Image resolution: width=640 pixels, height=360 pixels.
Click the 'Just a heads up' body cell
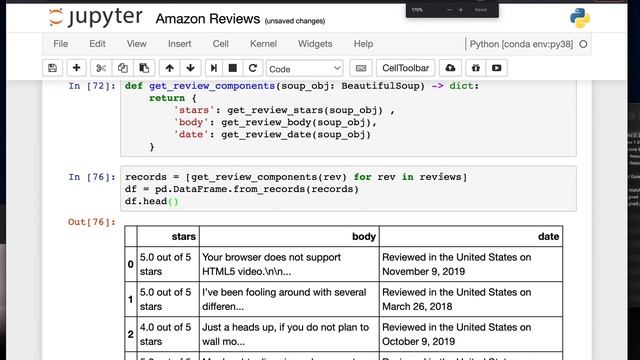click(289, 334)
